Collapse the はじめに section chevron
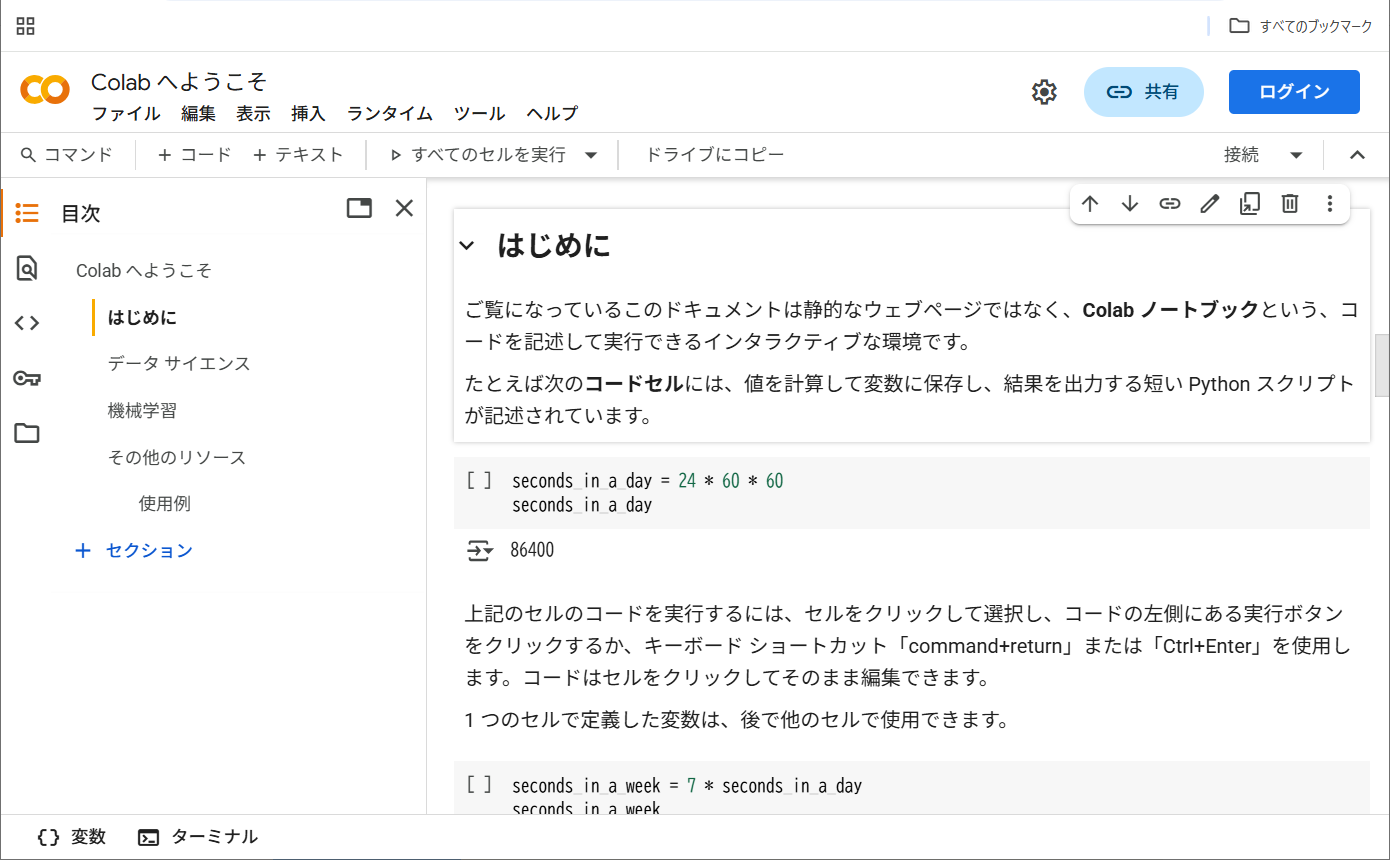The image size is (1390, 860). (x=467, y=246)
